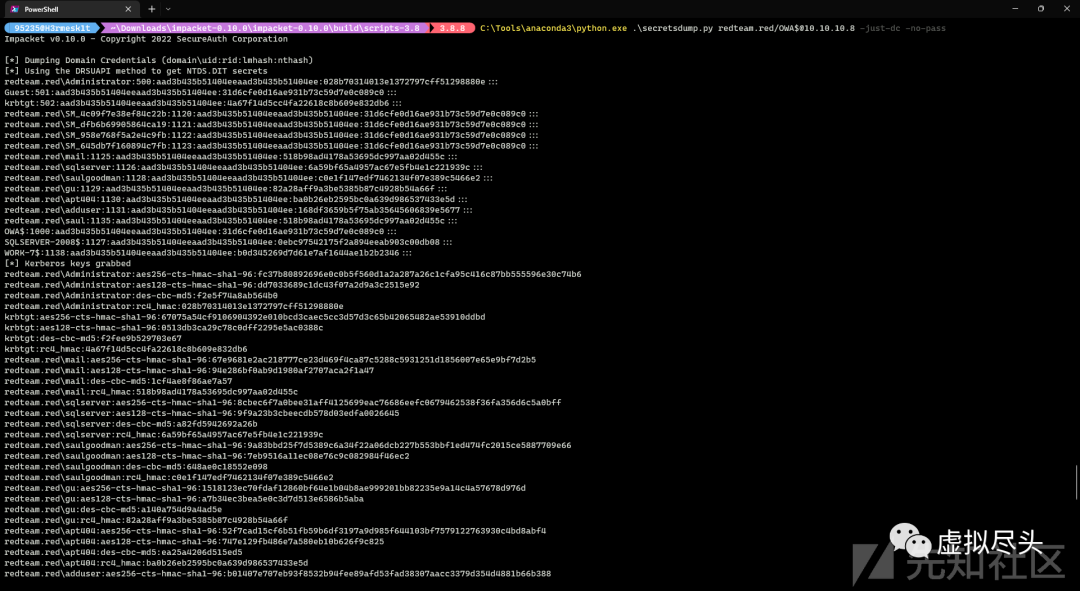Minimize the terminal window
The image size is (1080, 591).
click(1015, 9)
